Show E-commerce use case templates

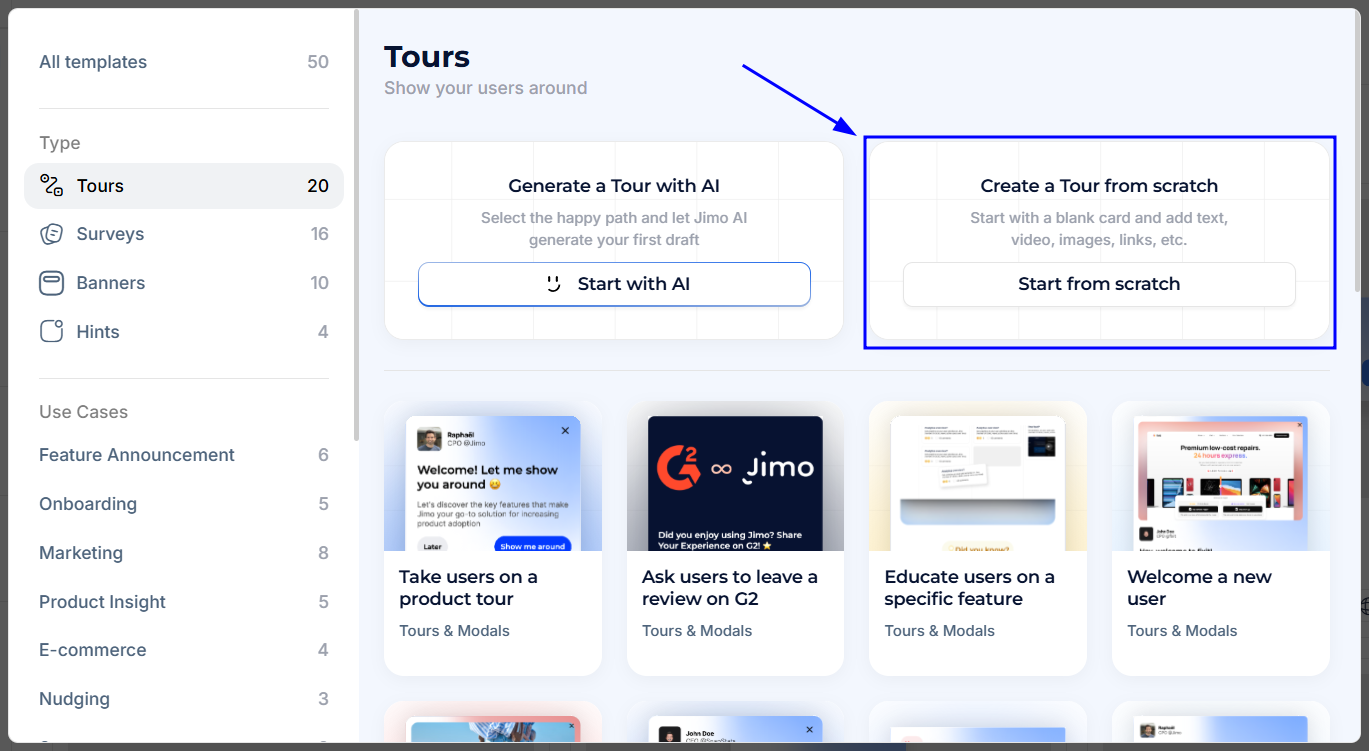coord(92,650)
